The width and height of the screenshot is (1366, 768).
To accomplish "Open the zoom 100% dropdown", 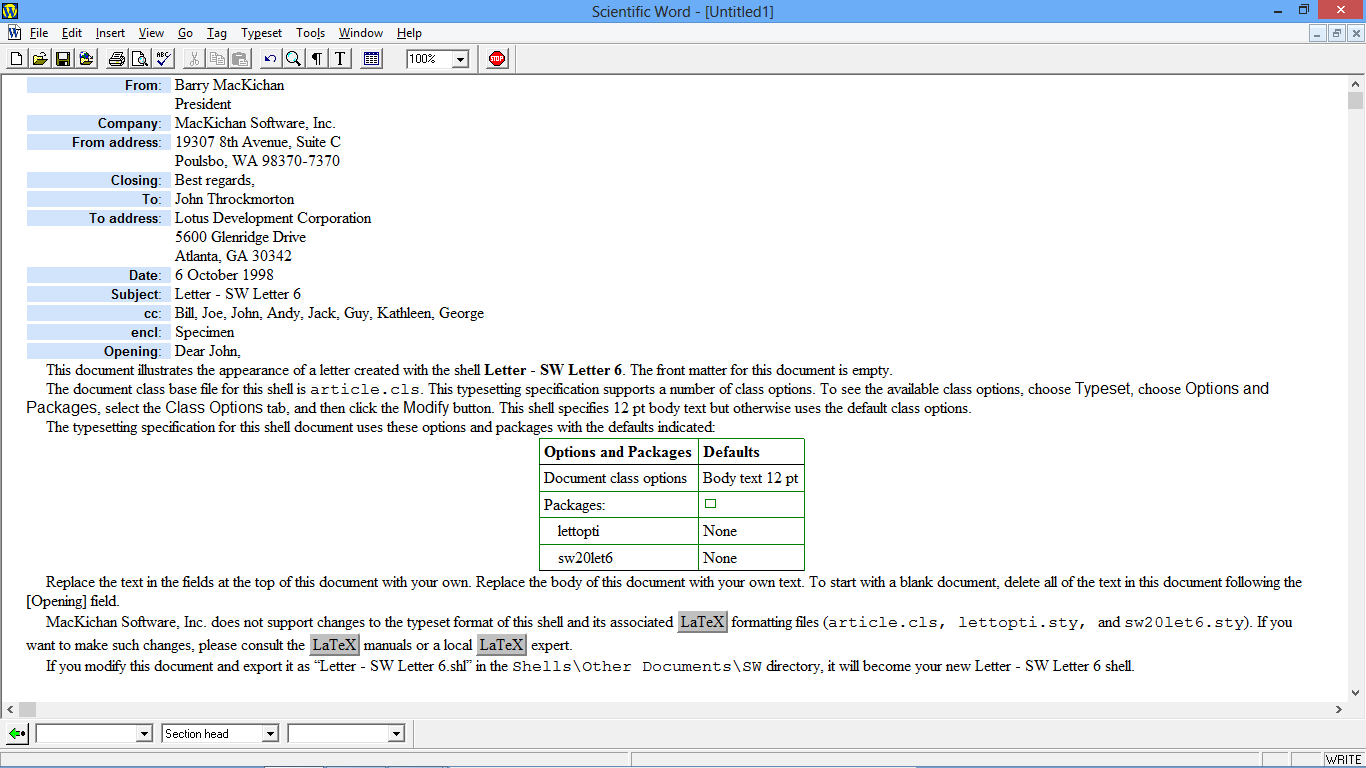I will click(x=460, y=60).
